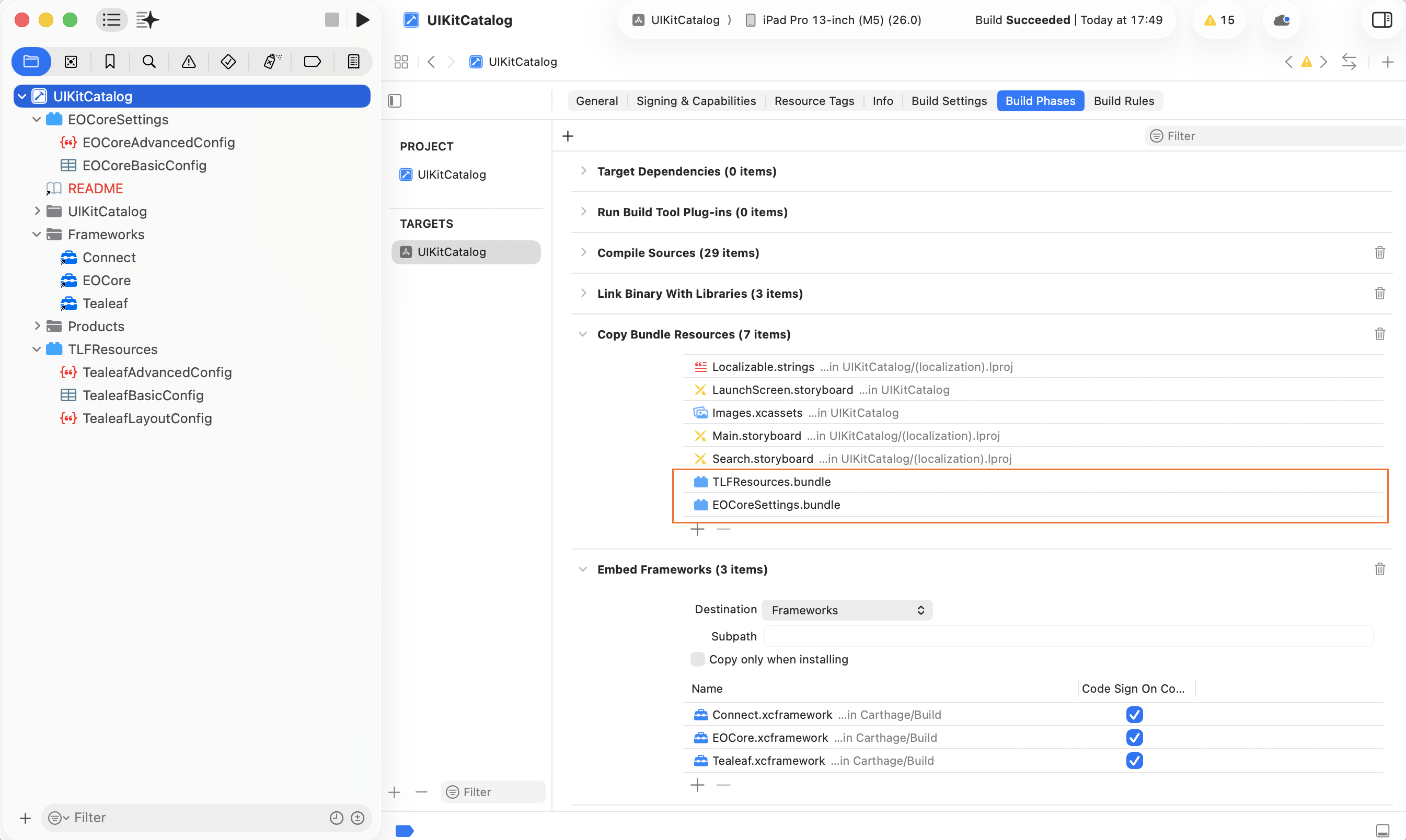1406x840 pixels.
Task: Delete the Embed Frameworks phase
Action: [1380, 569]
